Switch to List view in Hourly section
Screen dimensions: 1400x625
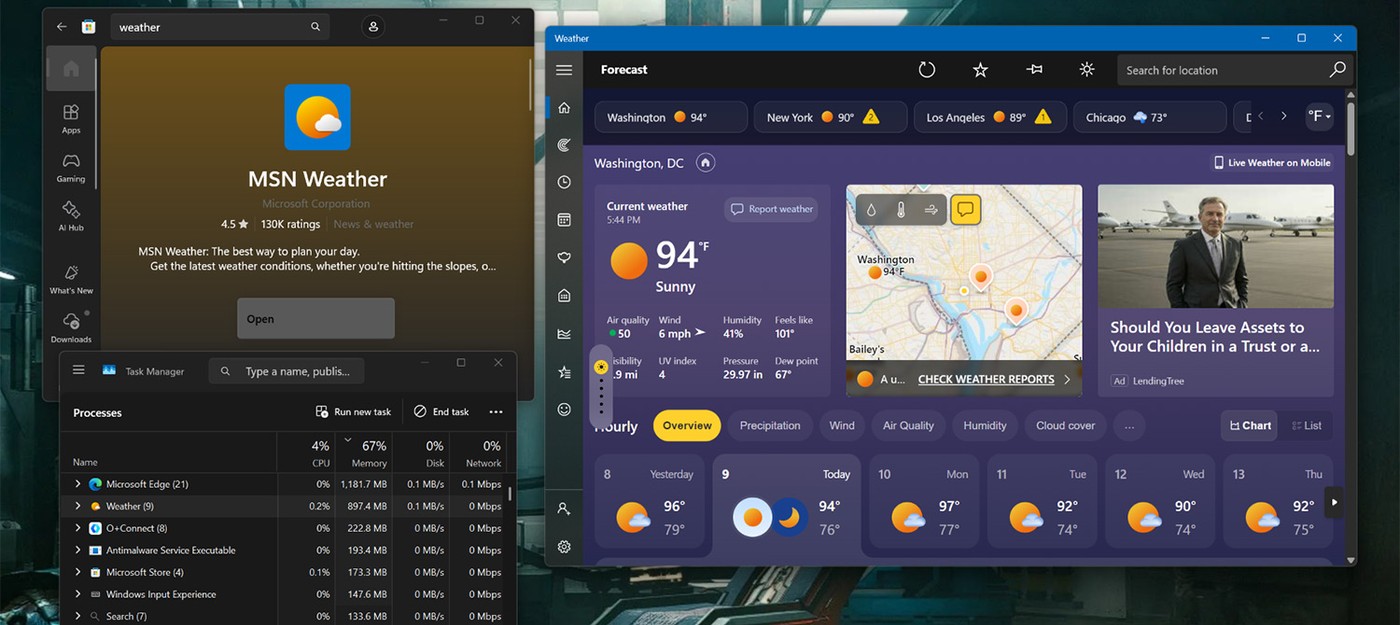pos(1306,426)
